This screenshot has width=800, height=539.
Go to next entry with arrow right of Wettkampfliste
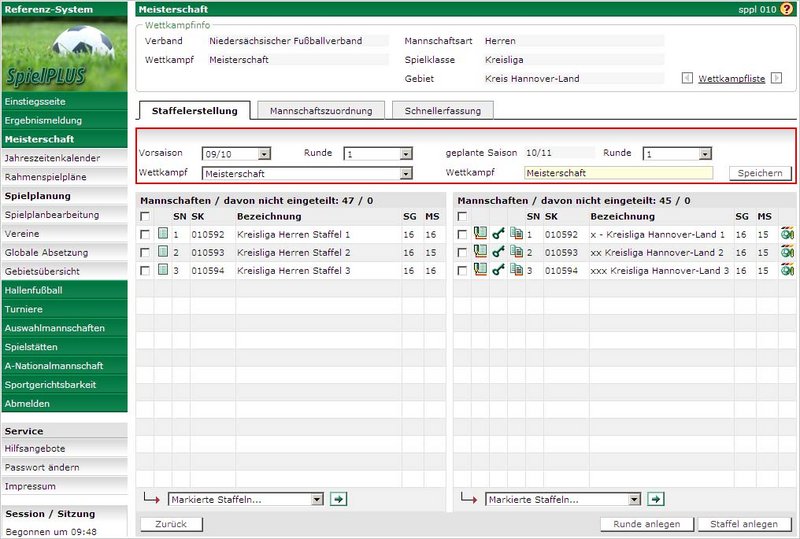776,78
